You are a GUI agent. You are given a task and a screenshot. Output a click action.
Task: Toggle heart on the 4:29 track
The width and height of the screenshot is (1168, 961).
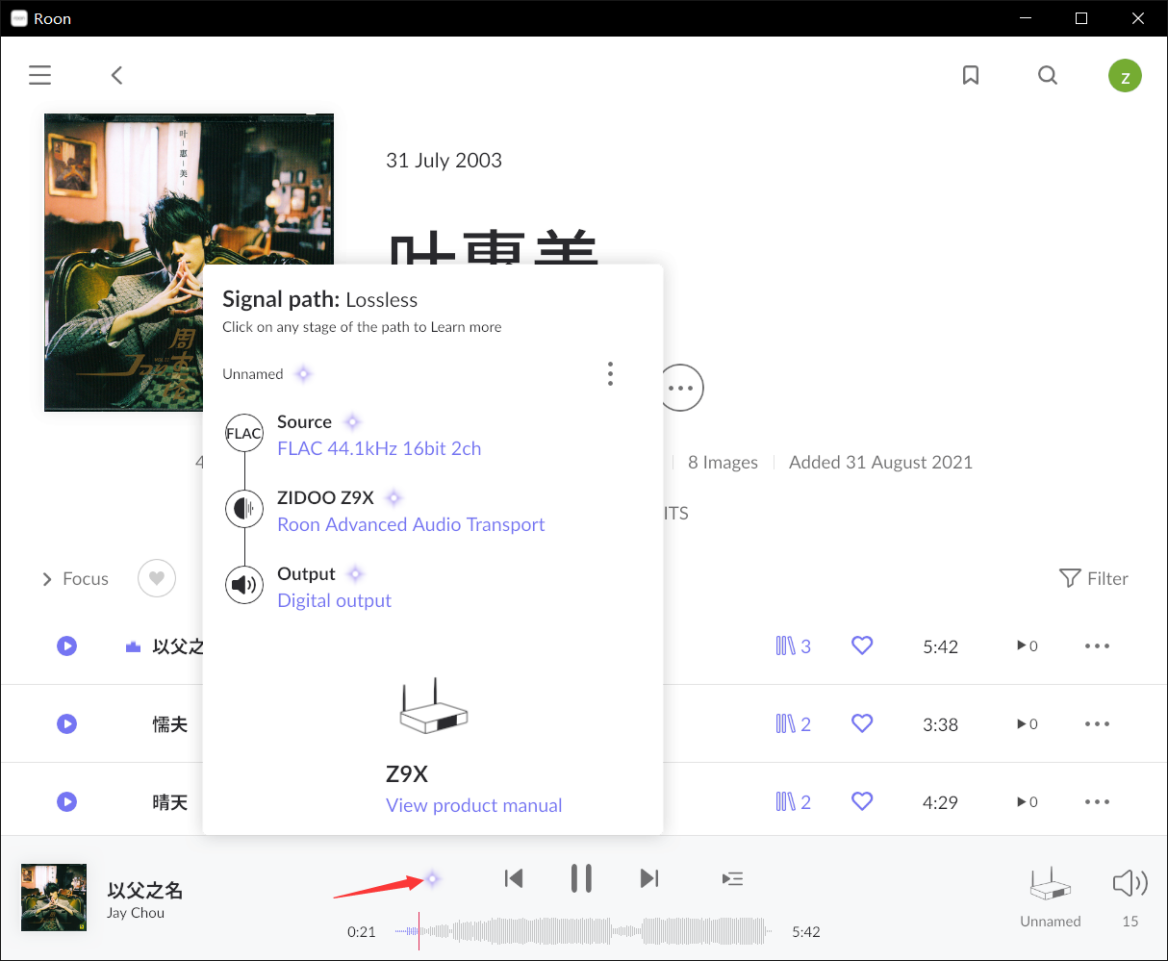click(862, 801)
